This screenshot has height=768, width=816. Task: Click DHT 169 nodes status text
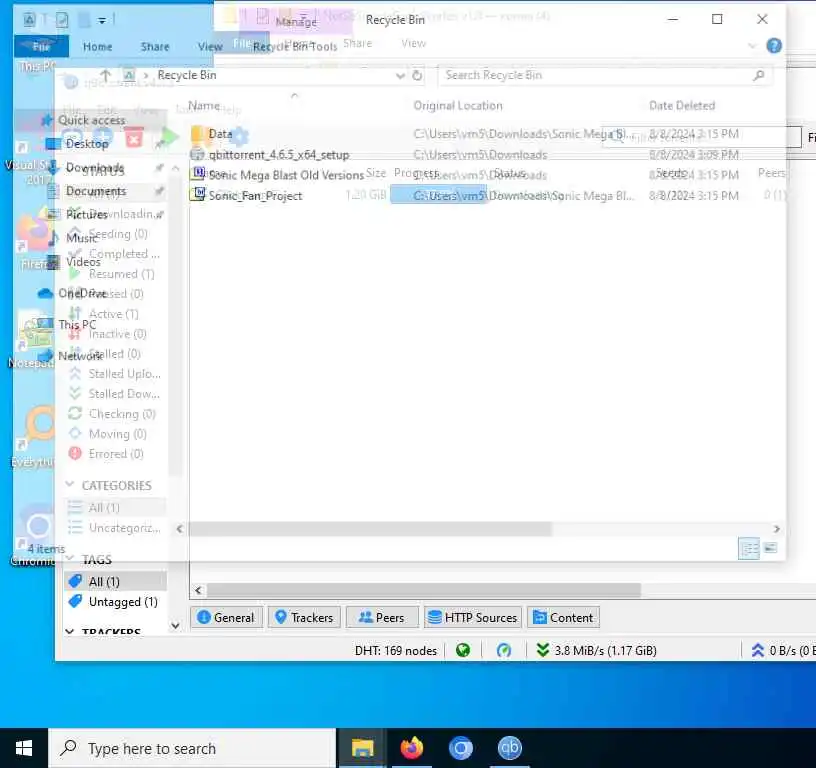coord(396,650)
